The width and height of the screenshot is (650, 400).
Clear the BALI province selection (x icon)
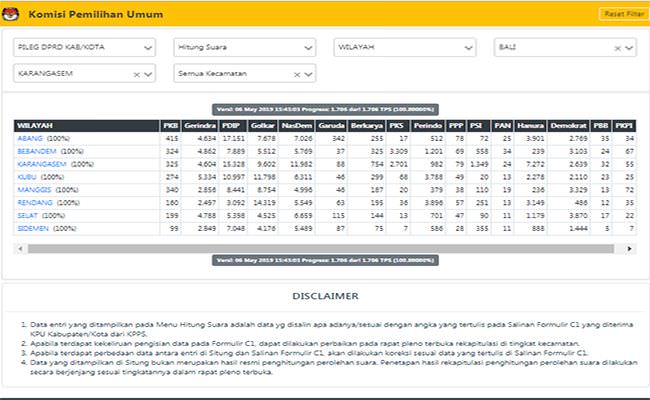tap(617, 48)
